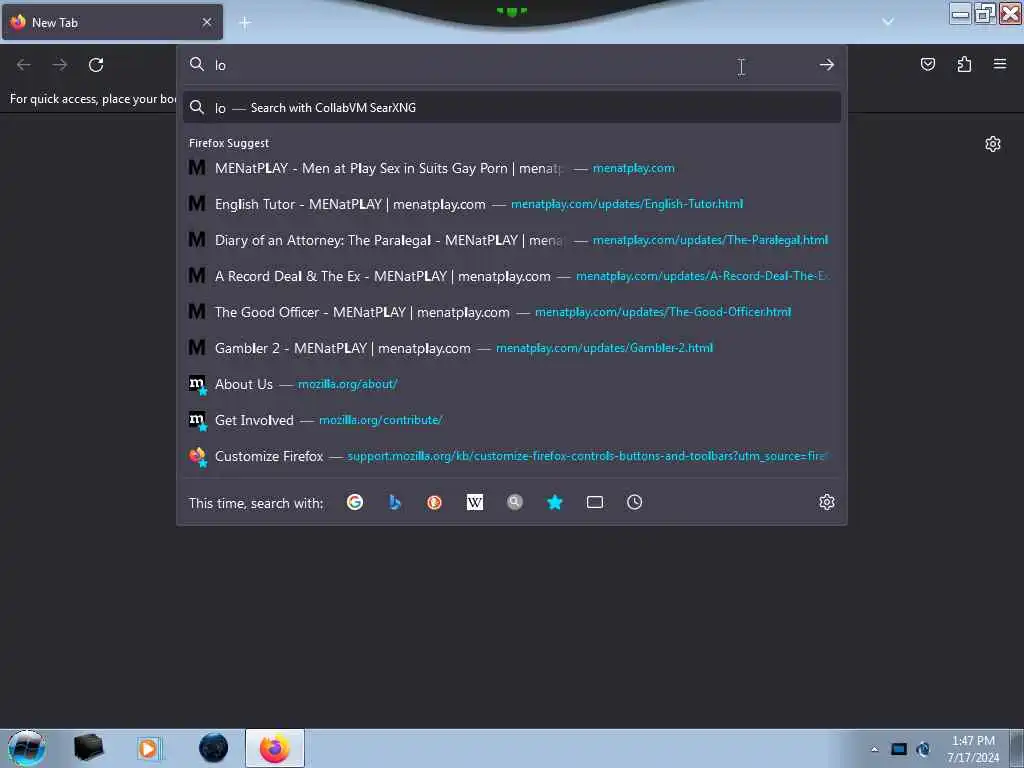Search this time with Google
1024x768 pixels.
coord(355,502)
